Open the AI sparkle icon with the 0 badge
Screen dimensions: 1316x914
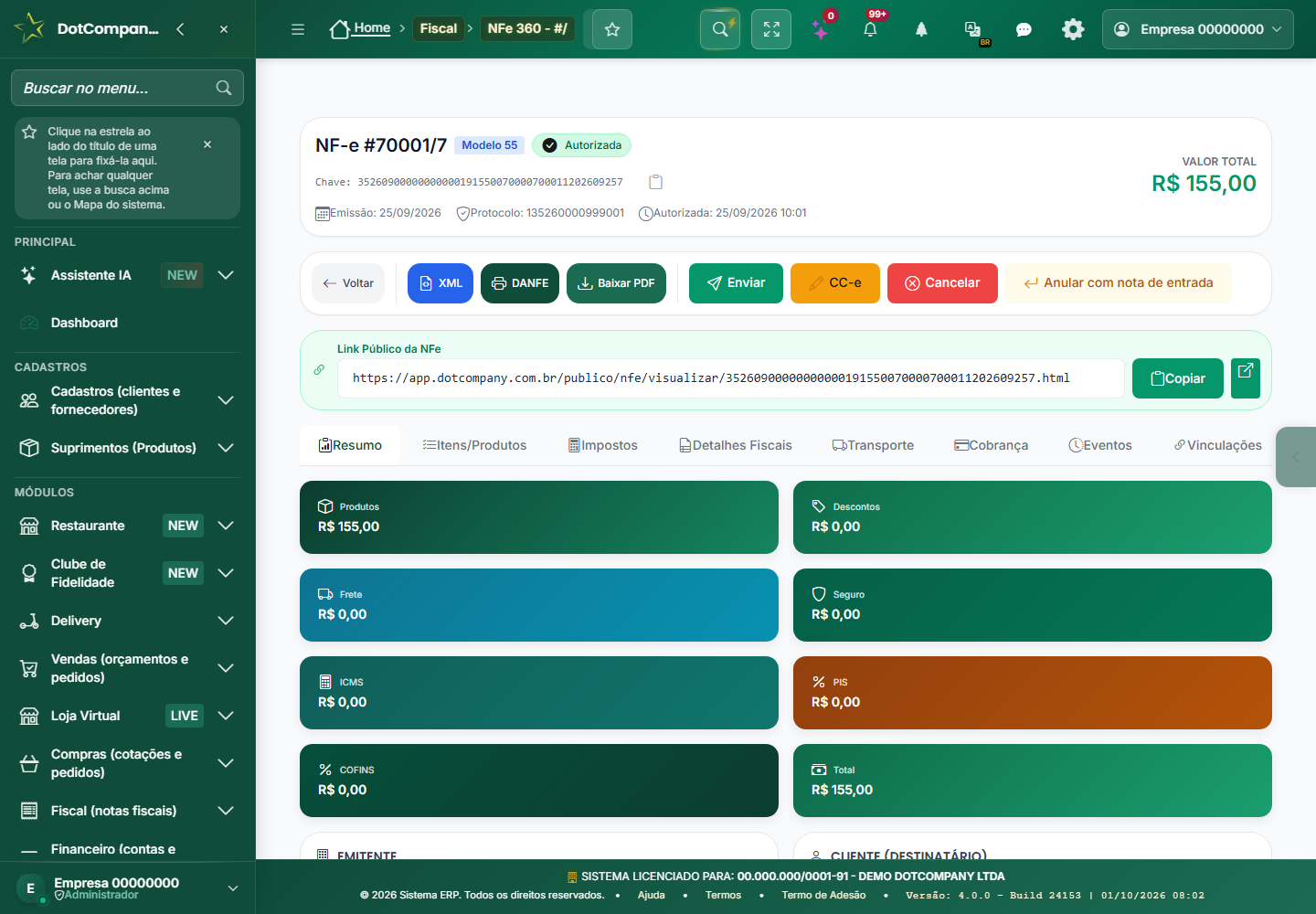(821, 29)
